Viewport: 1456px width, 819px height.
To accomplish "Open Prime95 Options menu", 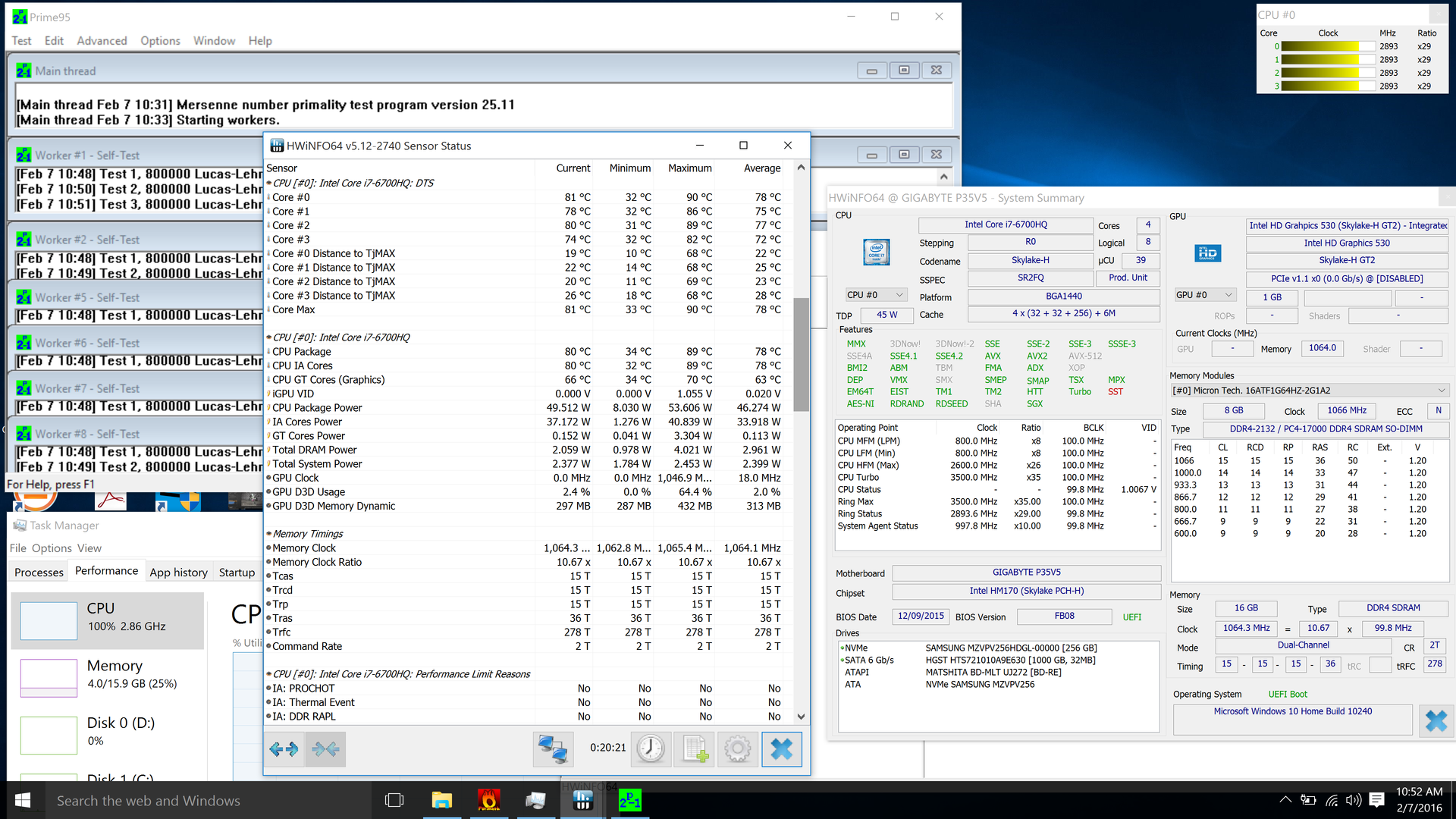I will tap(160, 41).
